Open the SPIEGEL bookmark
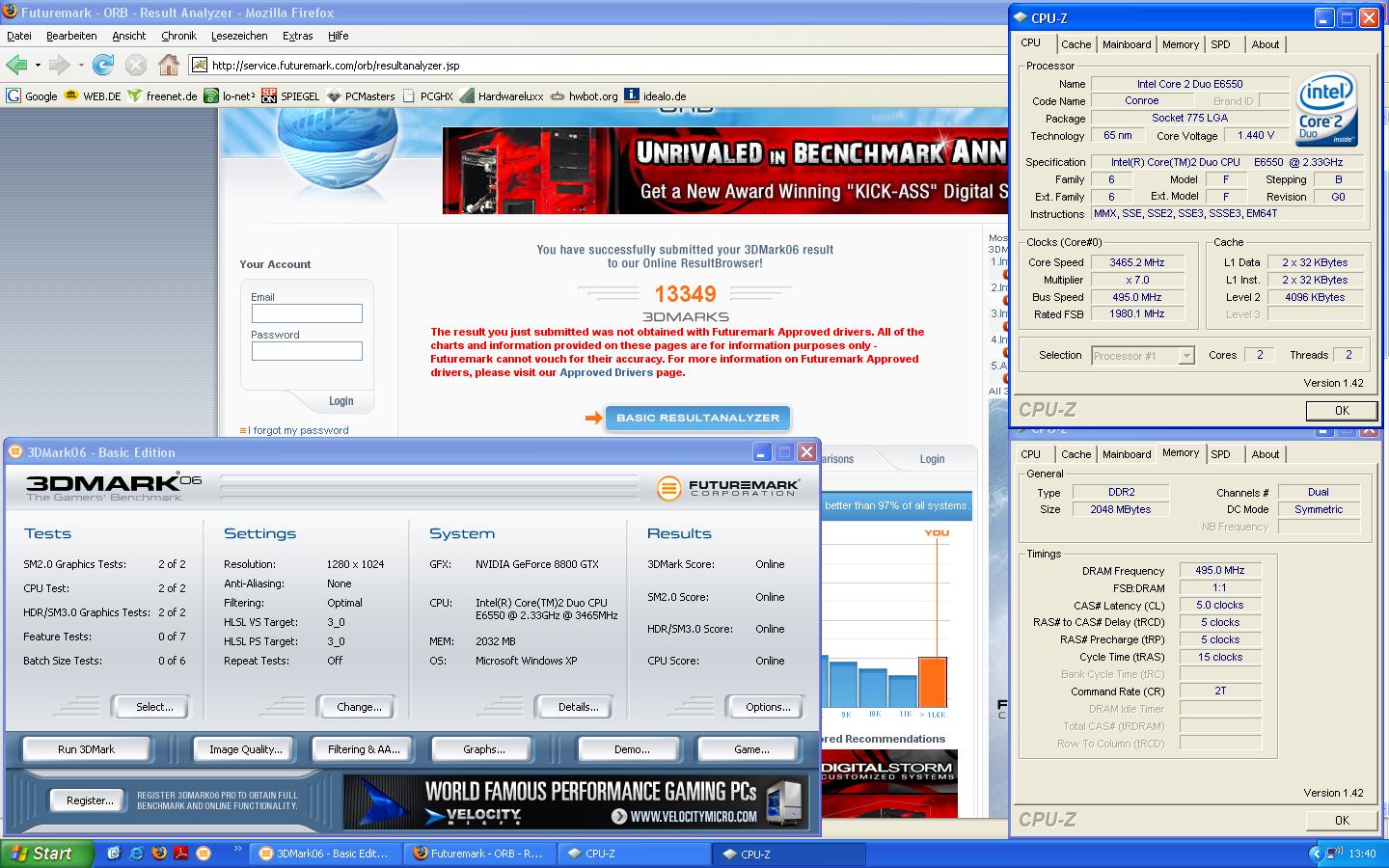The image size is (1389, 868). (290, 95)
